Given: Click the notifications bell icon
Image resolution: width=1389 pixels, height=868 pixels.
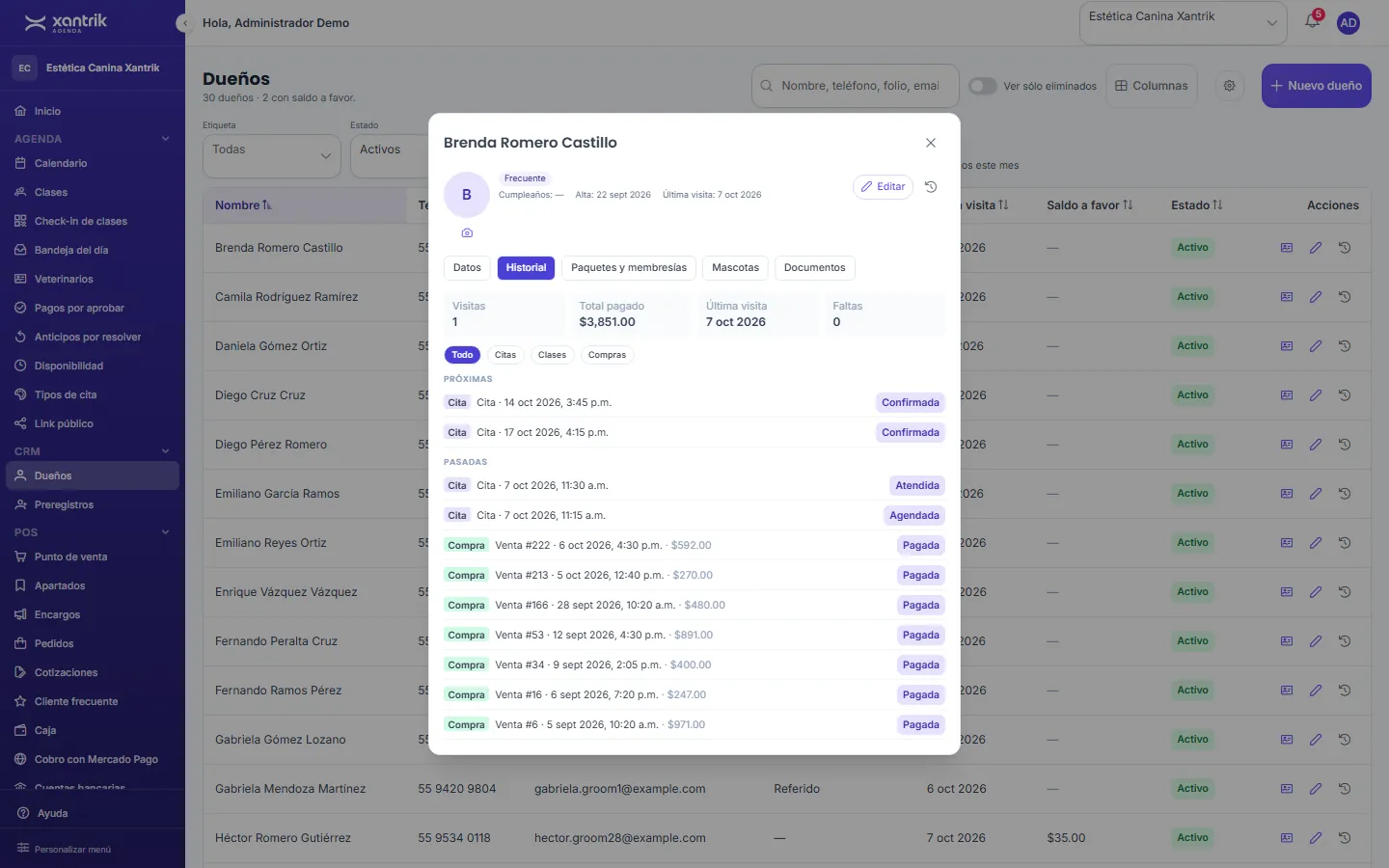Looking at the screenshot, I should click(1312, 21).
